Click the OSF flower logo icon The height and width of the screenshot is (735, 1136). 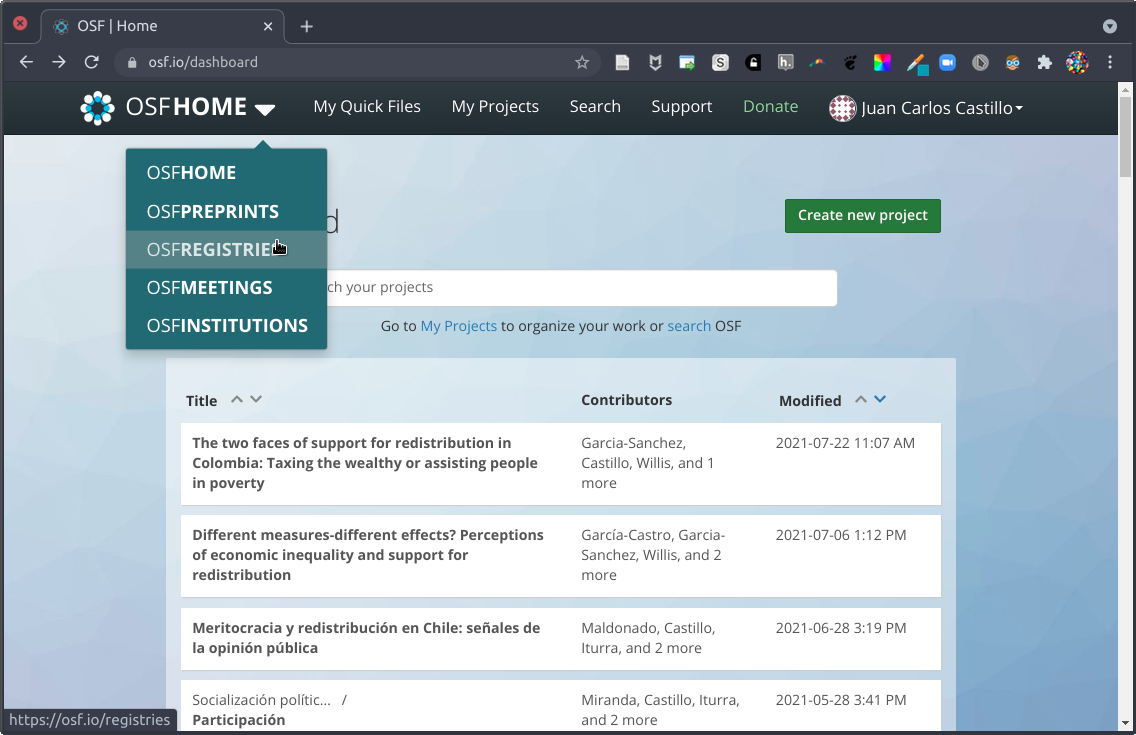point(97,108)
